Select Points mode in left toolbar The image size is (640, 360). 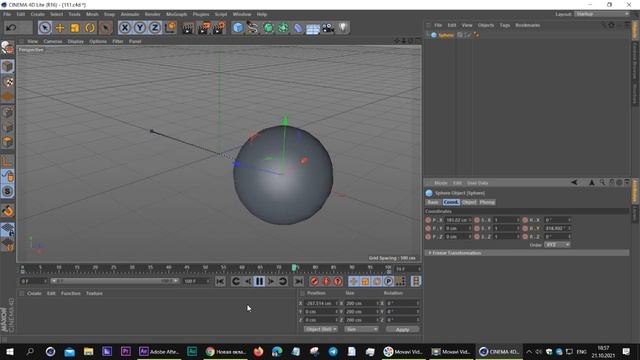click(7, 112)
